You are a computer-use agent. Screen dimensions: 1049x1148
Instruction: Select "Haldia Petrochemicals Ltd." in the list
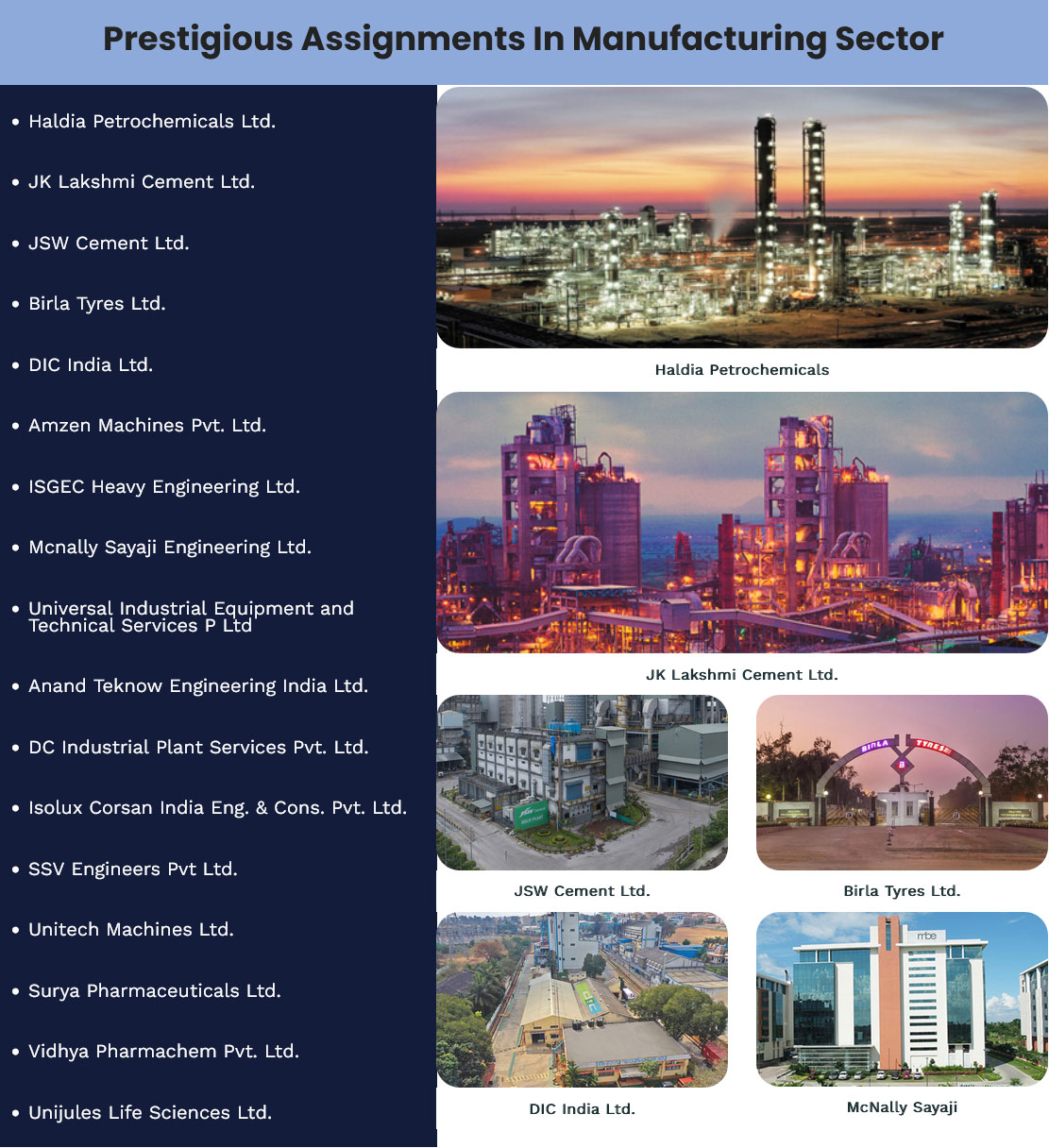tap(152, 122)
